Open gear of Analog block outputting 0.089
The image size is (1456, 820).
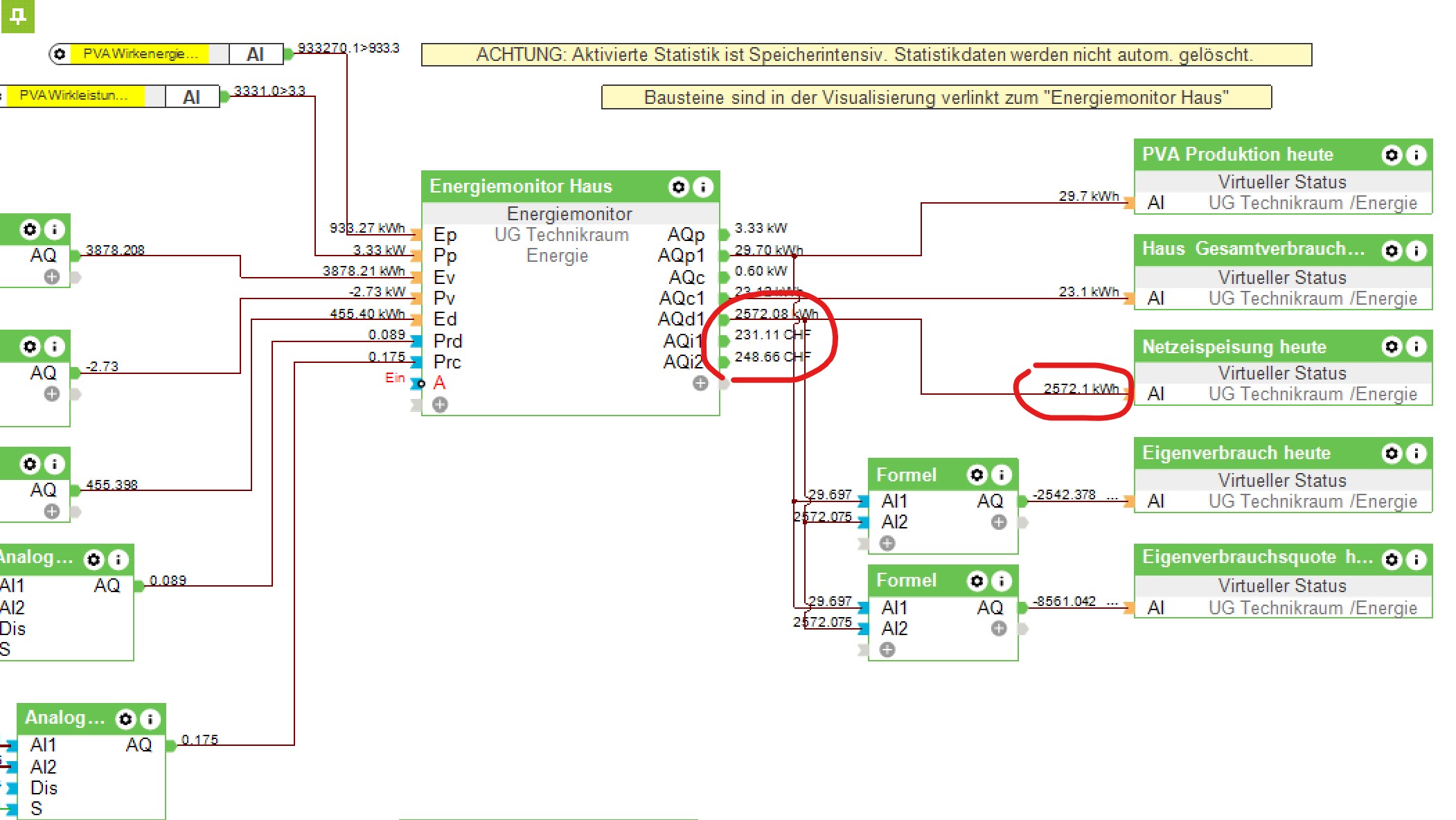click(x=94, y=559)
